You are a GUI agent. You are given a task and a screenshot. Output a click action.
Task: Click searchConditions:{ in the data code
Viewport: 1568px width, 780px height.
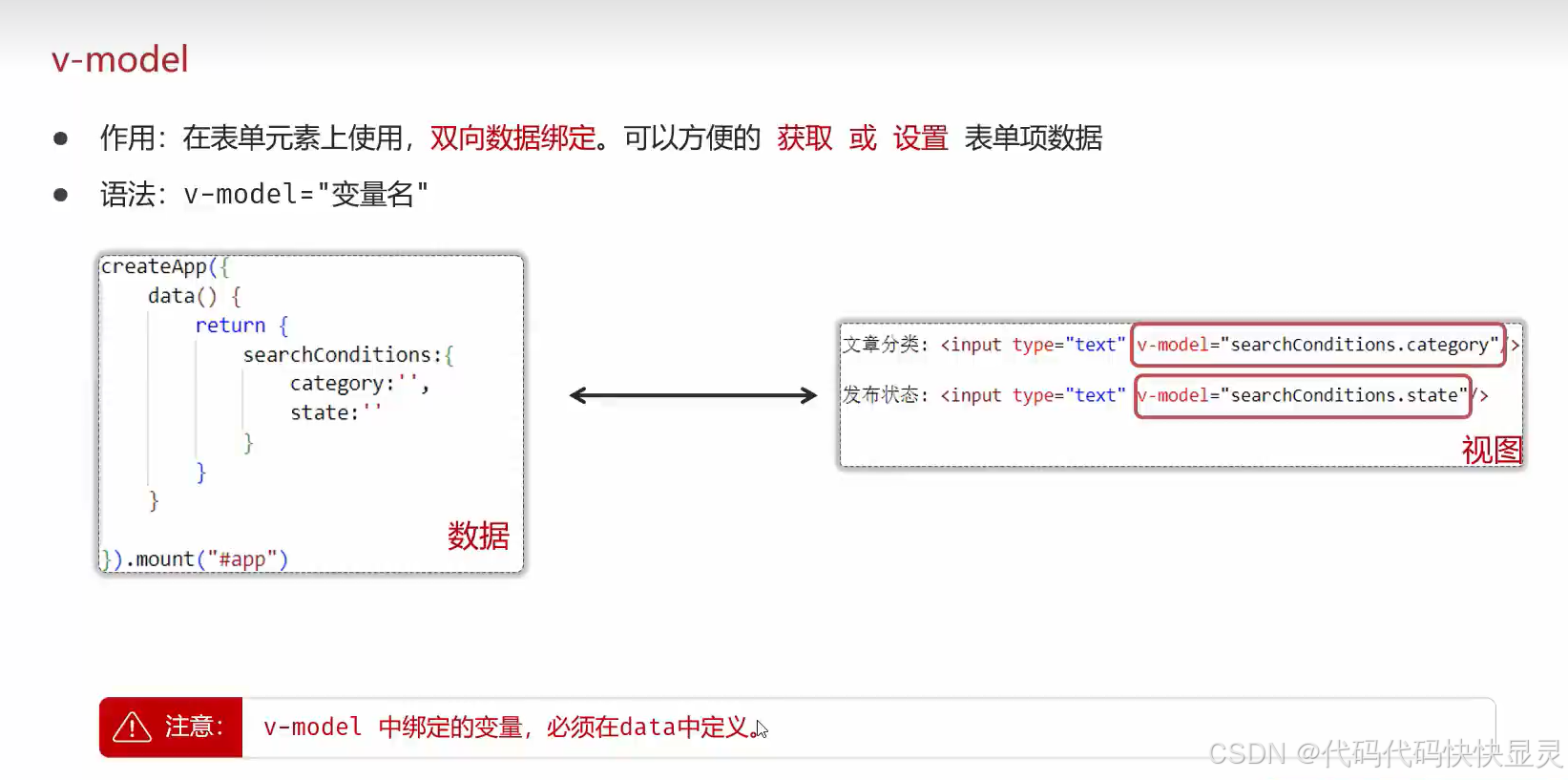click(348, 355)
